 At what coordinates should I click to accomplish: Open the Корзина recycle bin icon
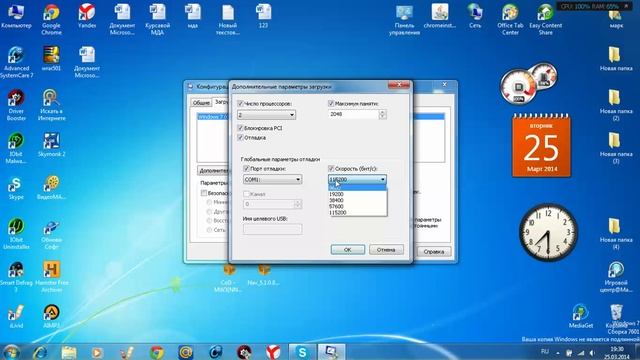(x=616, y=316)
